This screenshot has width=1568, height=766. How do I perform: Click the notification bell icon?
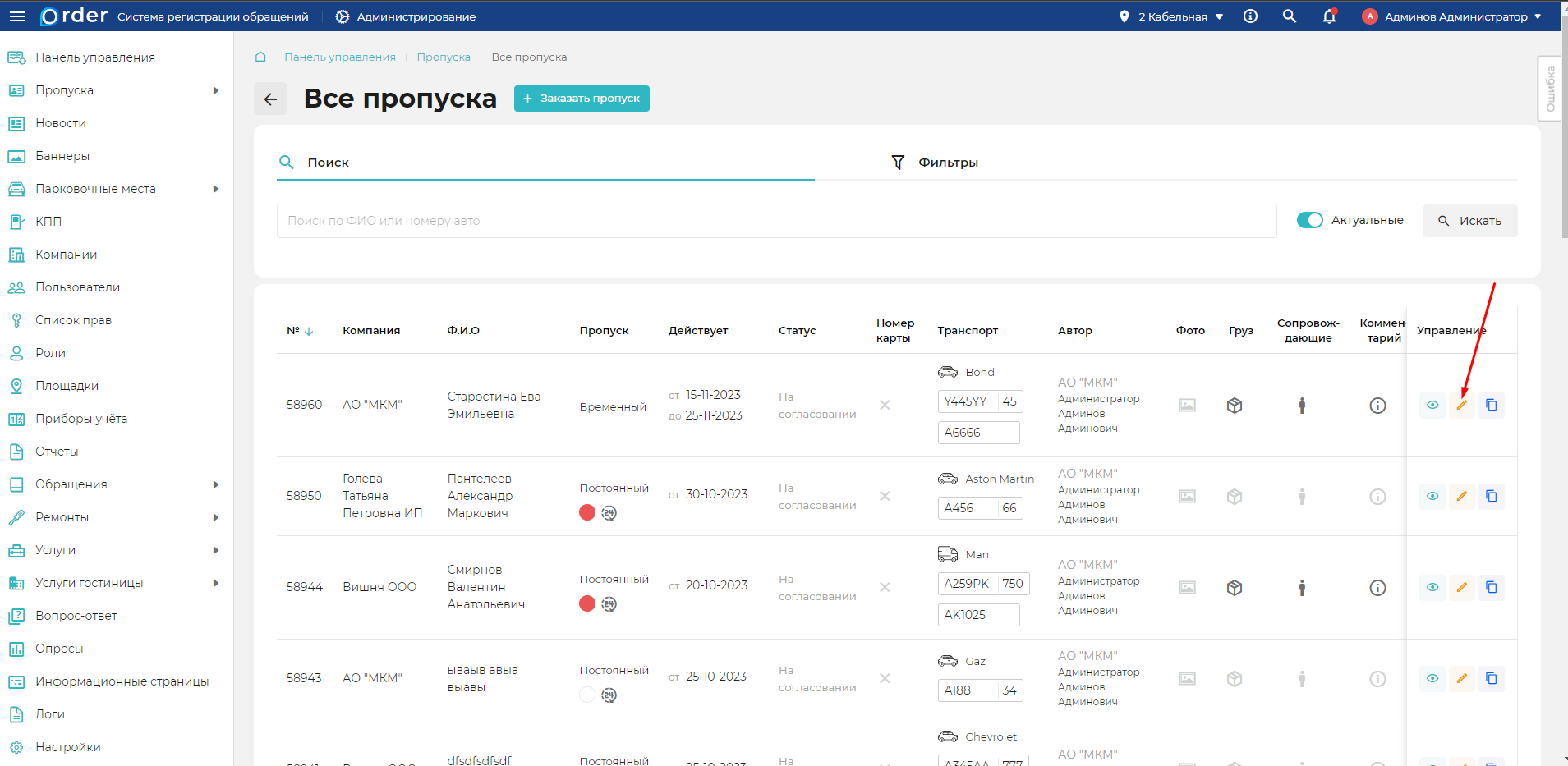1329,16
